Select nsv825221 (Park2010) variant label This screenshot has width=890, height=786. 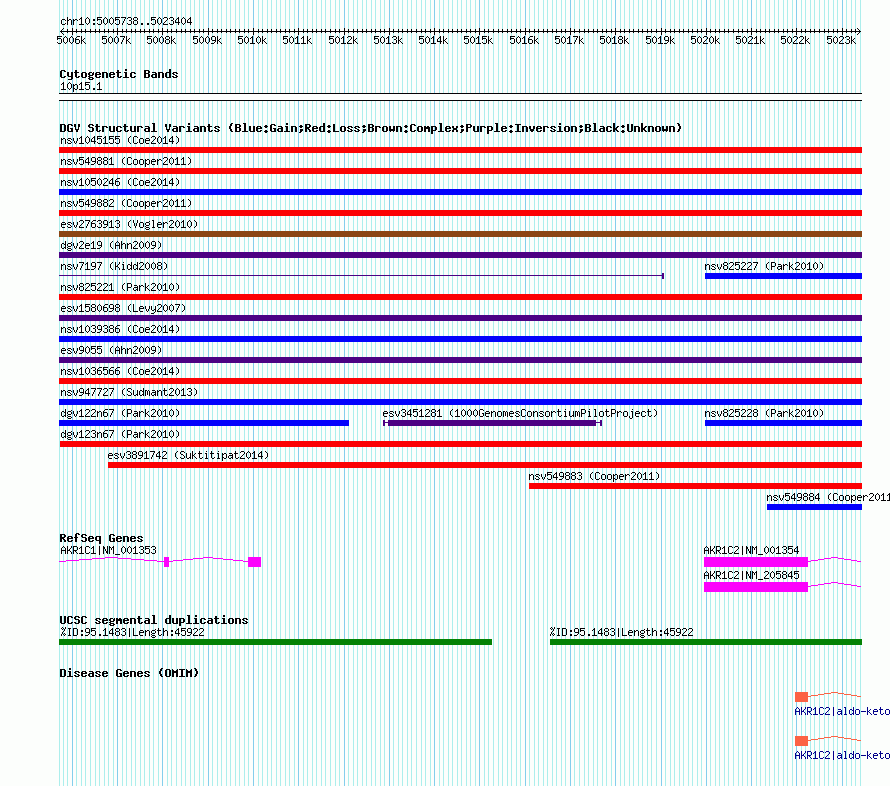pos(120,287)
